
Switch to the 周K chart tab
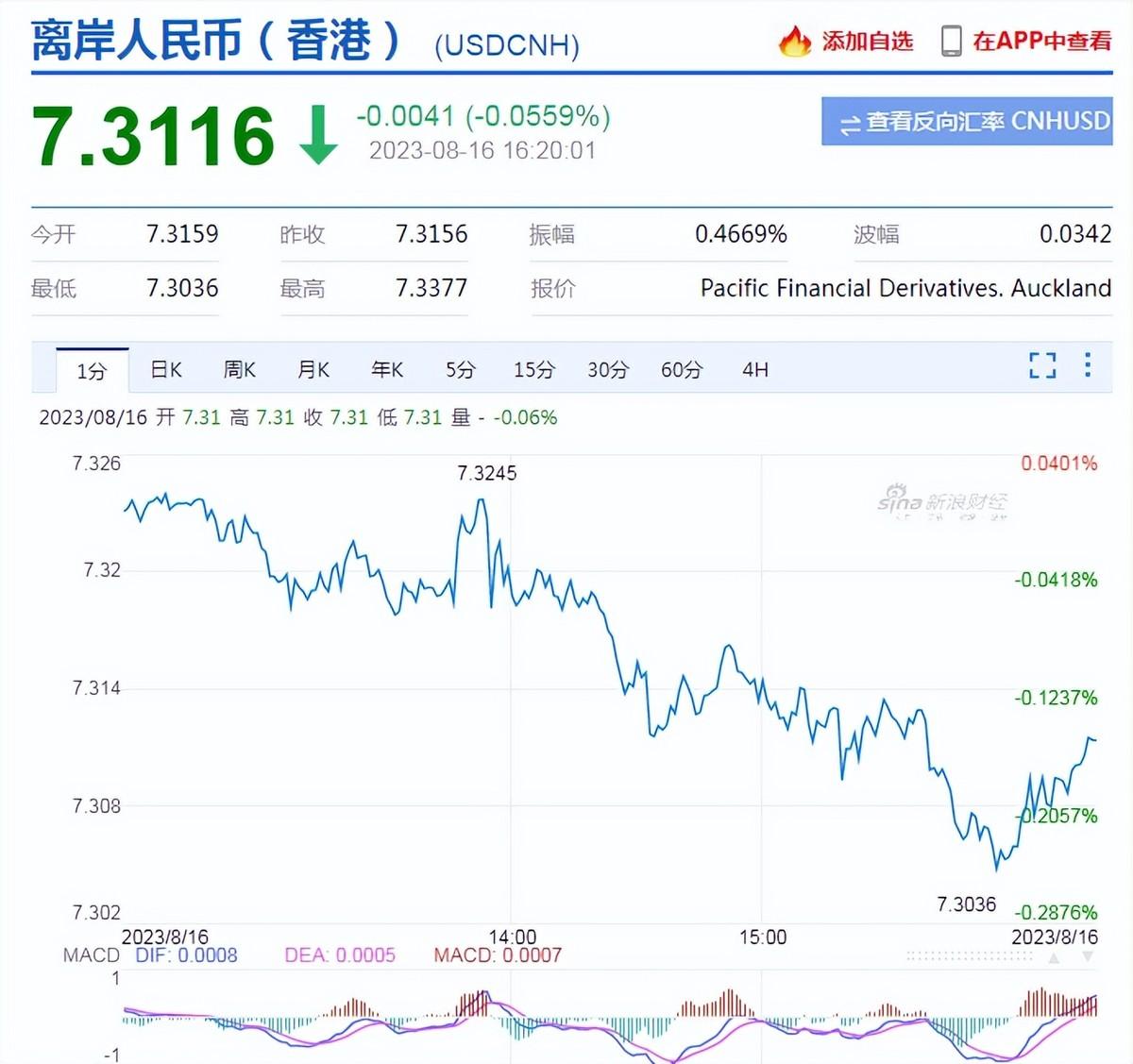click(239, 370)
